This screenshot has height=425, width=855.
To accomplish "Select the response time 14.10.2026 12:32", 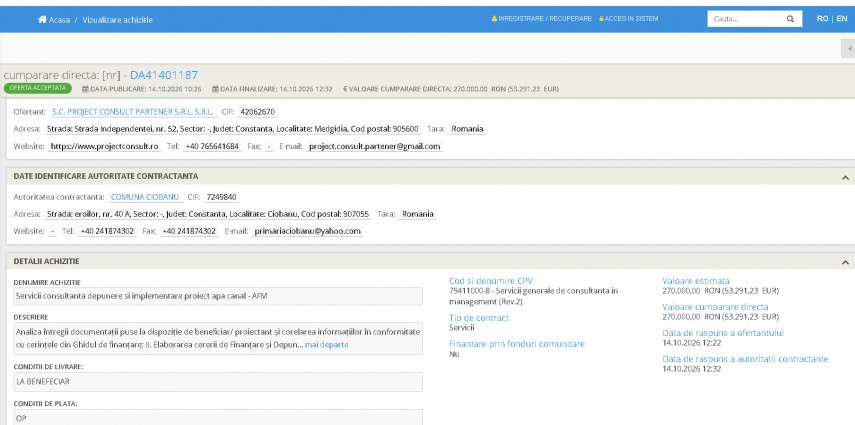I will (692, 369).
